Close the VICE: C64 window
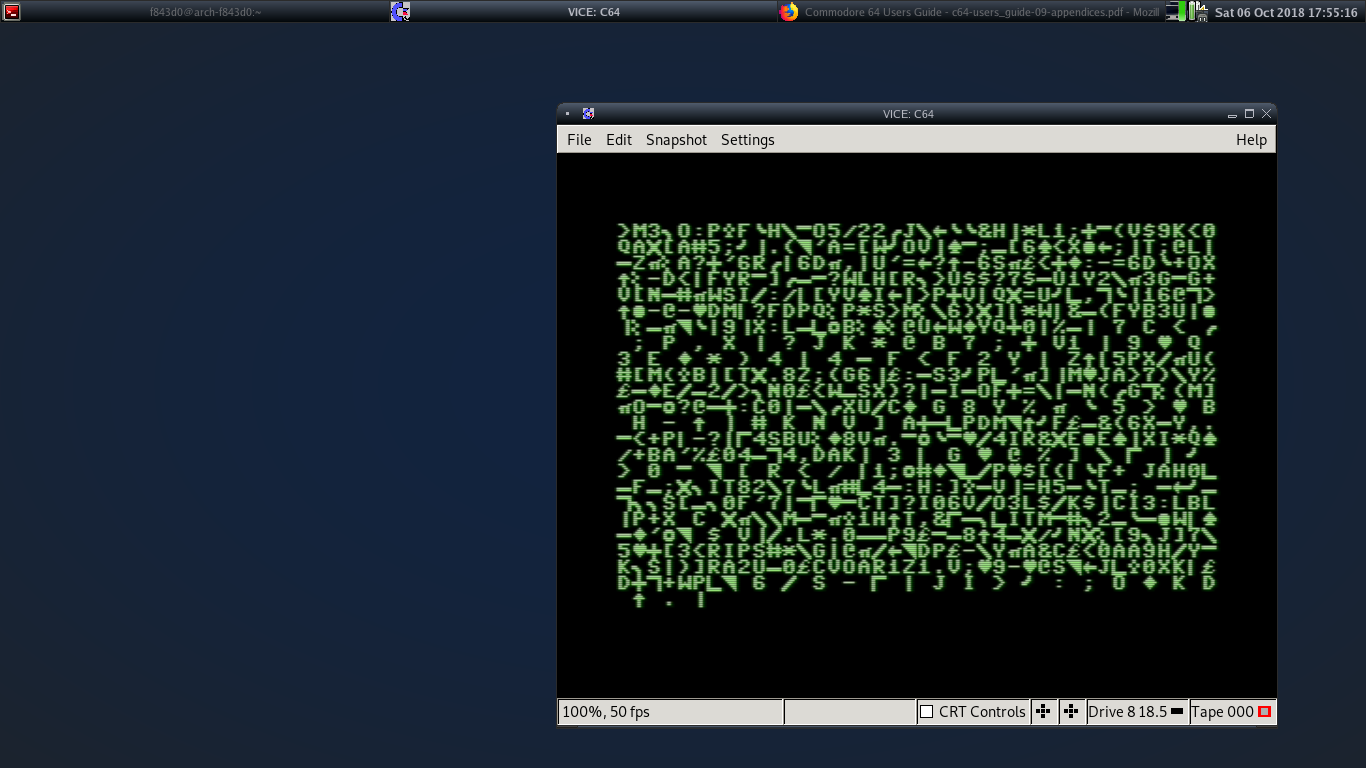 click(x=1266, y=114)
